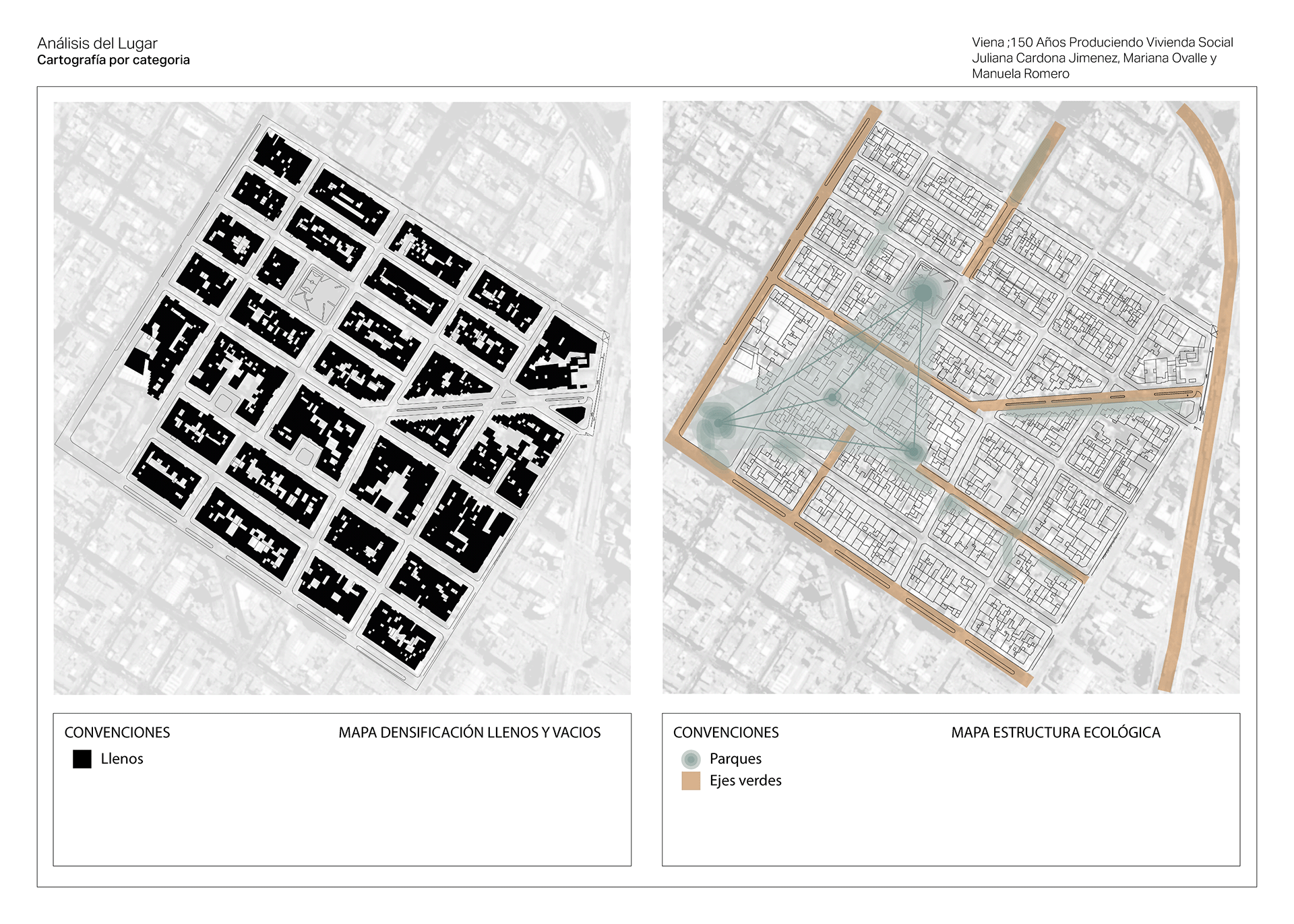
Task: Click the 'Llenos' legend label
Action: (122, 759)
